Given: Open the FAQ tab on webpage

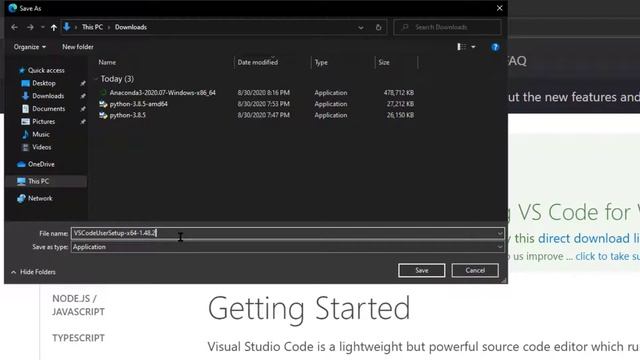Looking at the screenshot, I should [517, 61].
